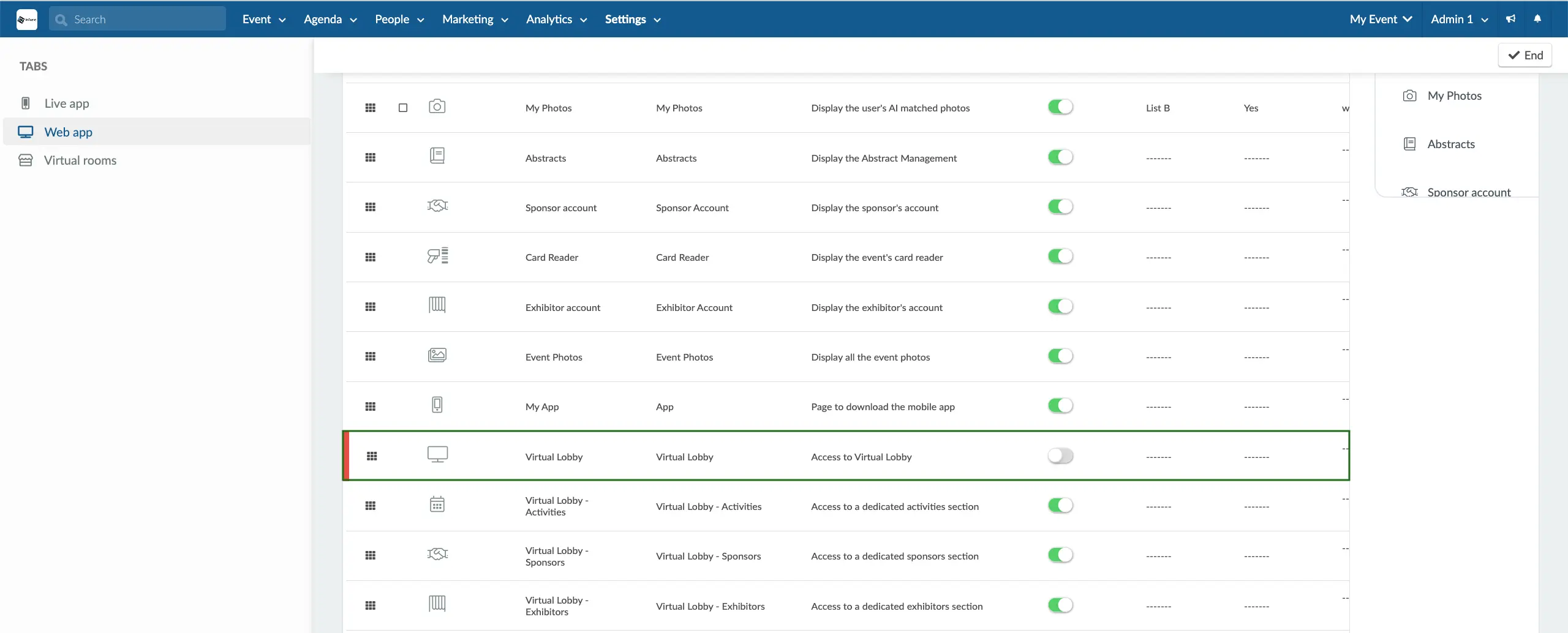Click the megaphone announcements icon
The width and height of the screenshot is (1568, 633).
1510,19
